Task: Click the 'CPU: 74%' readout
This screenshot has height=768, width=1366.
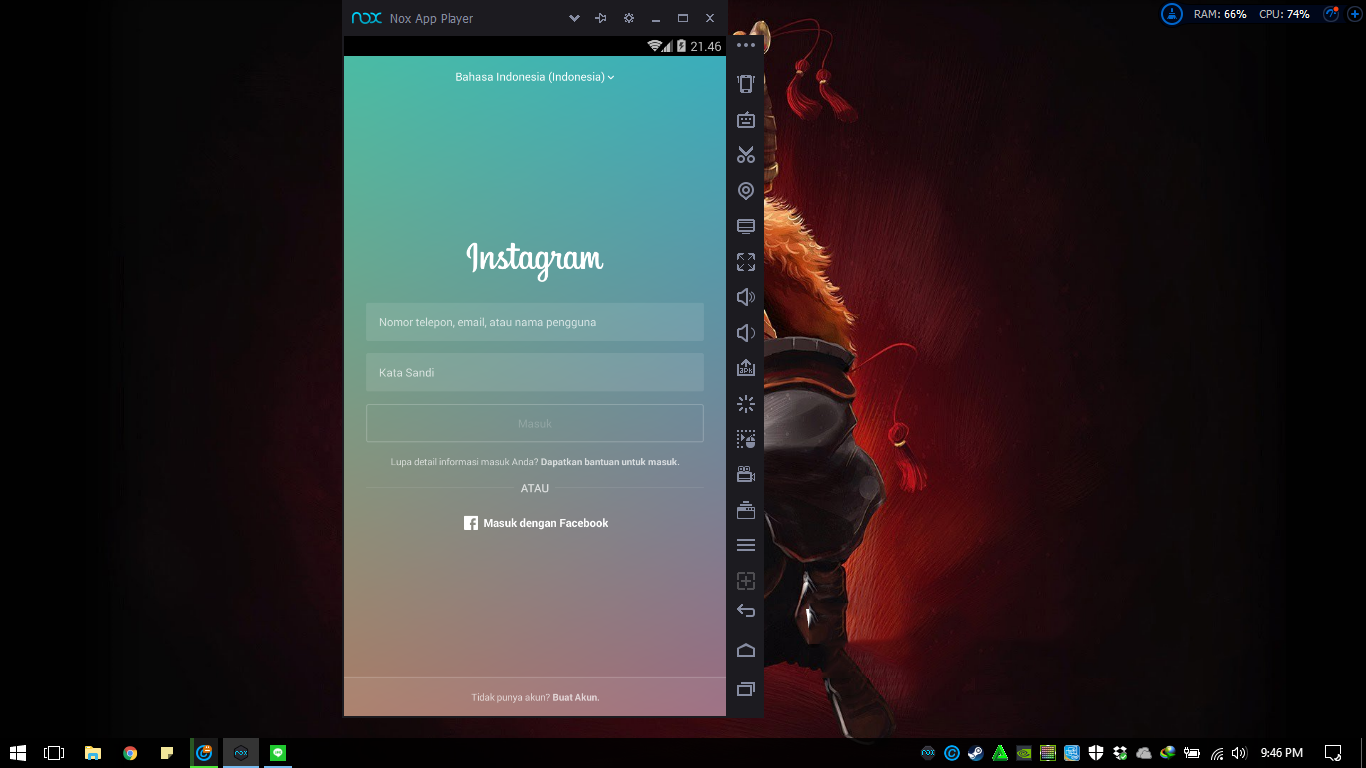Action: [1284, 14]
